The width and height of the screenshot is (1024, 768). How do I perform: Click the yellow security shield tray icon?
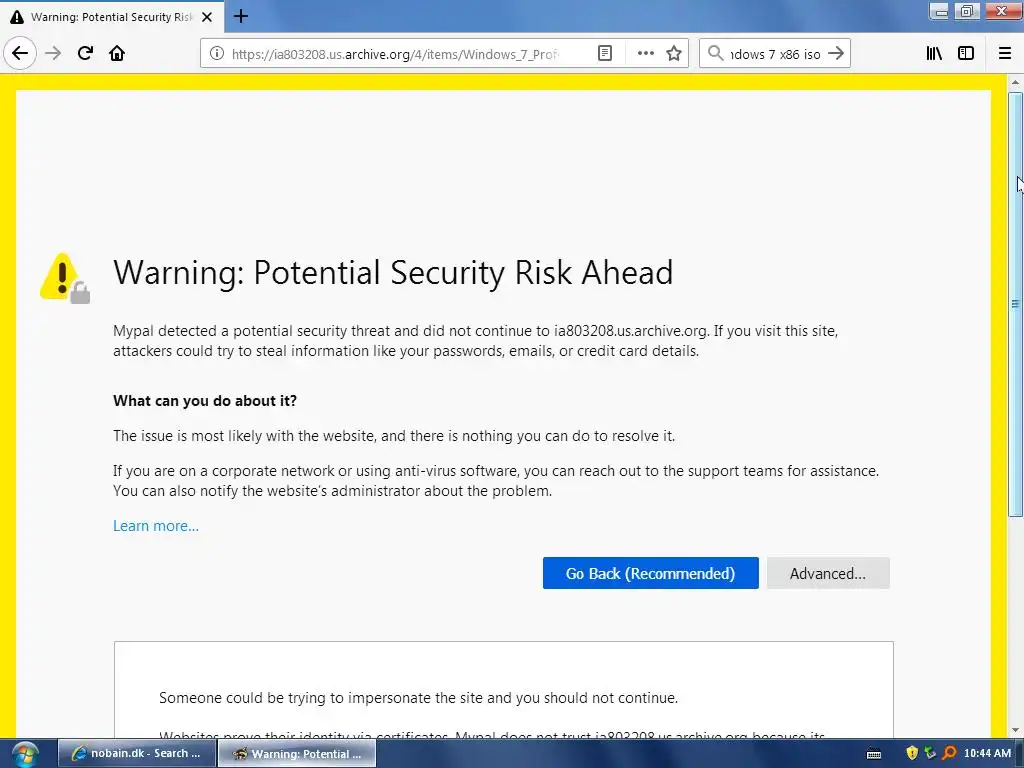coord(912,753)
